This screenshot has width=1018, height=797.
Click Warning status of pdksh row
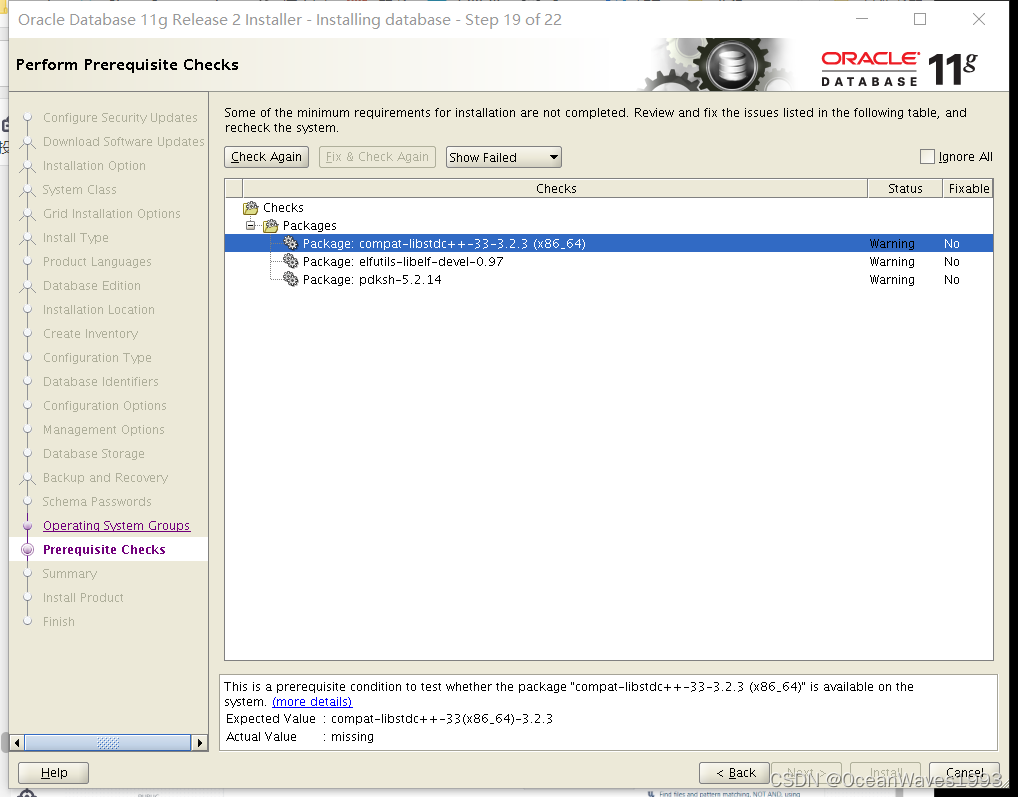tap(892, 280)
